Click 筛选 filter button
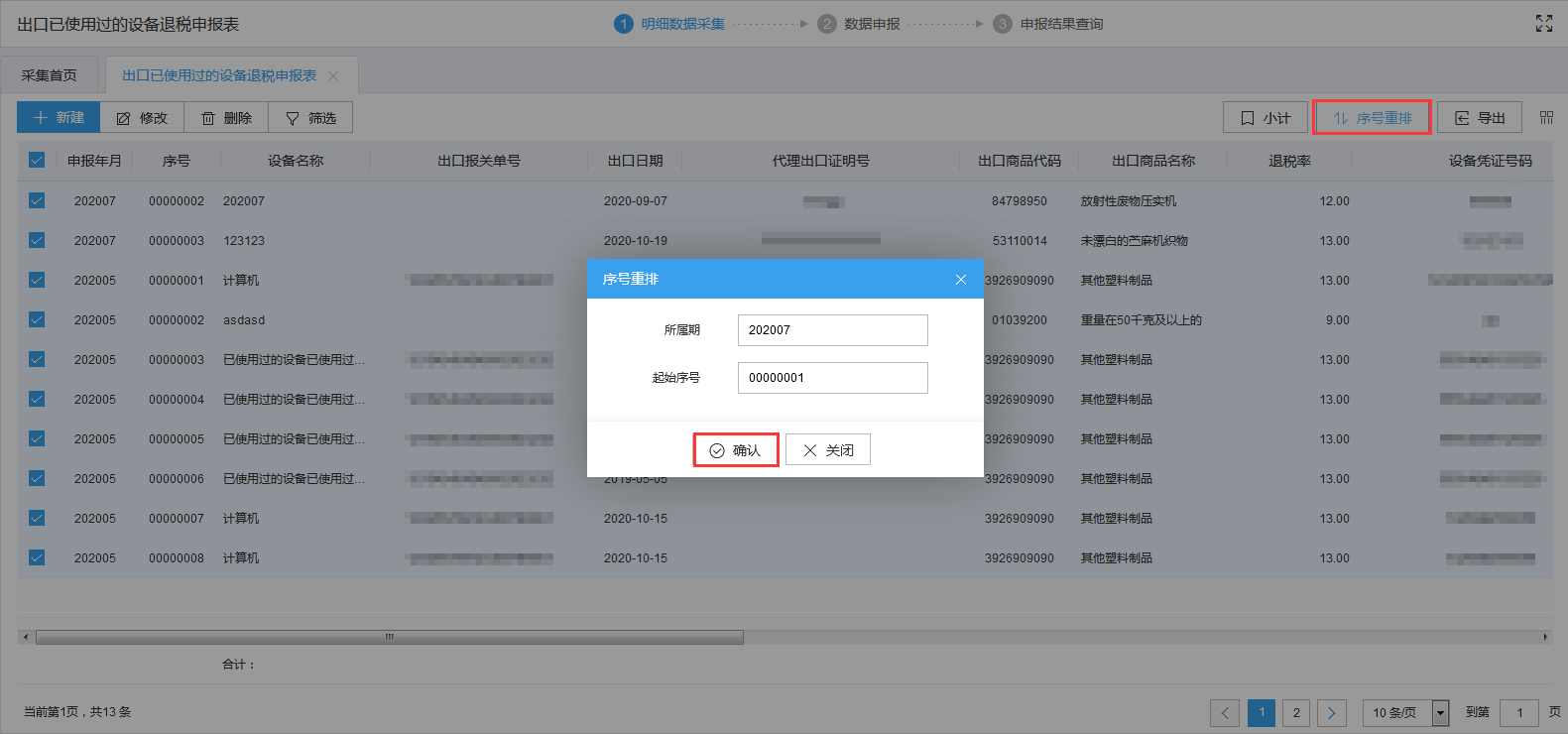Screen dimensions: 1568x734 310,117
